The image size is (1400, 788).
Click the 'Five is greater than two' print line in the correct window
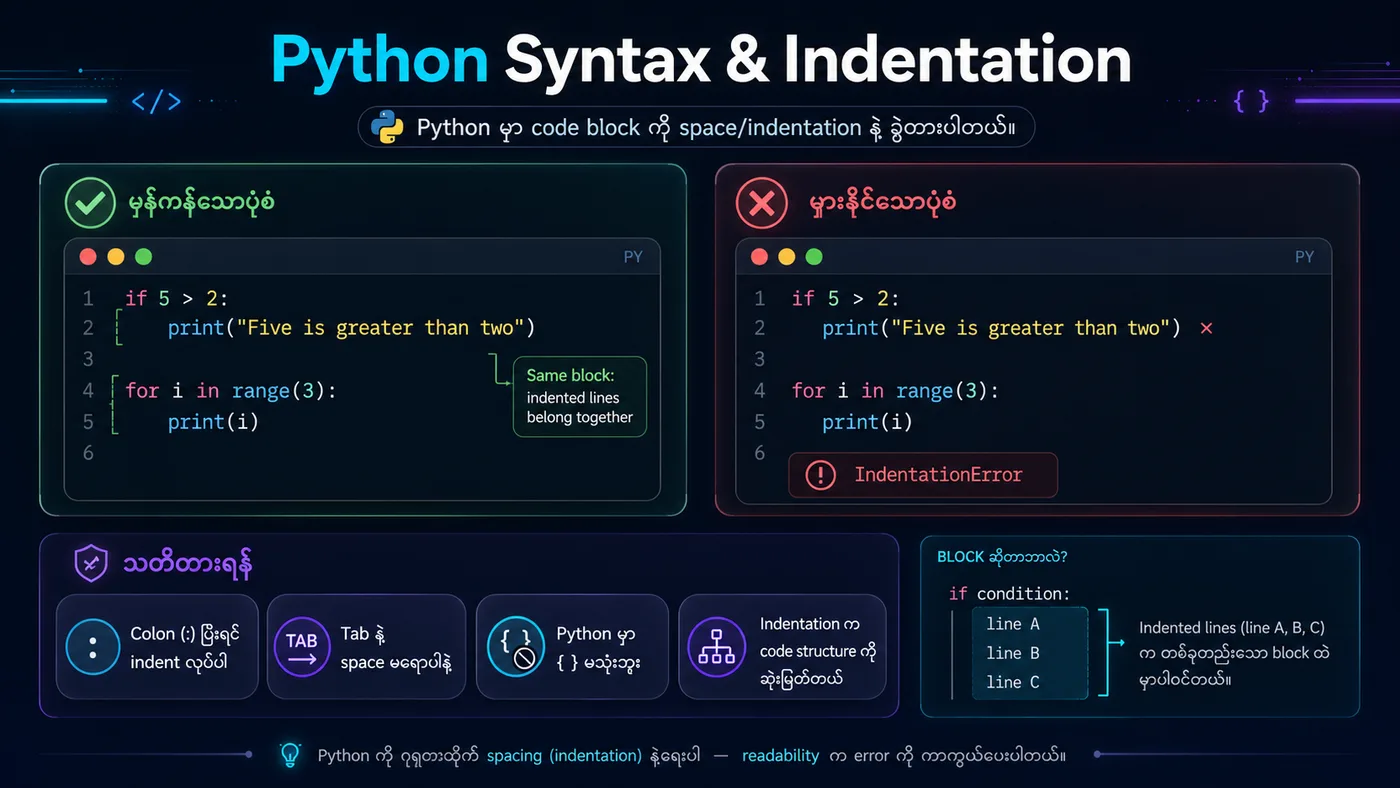tap(352, 328)
